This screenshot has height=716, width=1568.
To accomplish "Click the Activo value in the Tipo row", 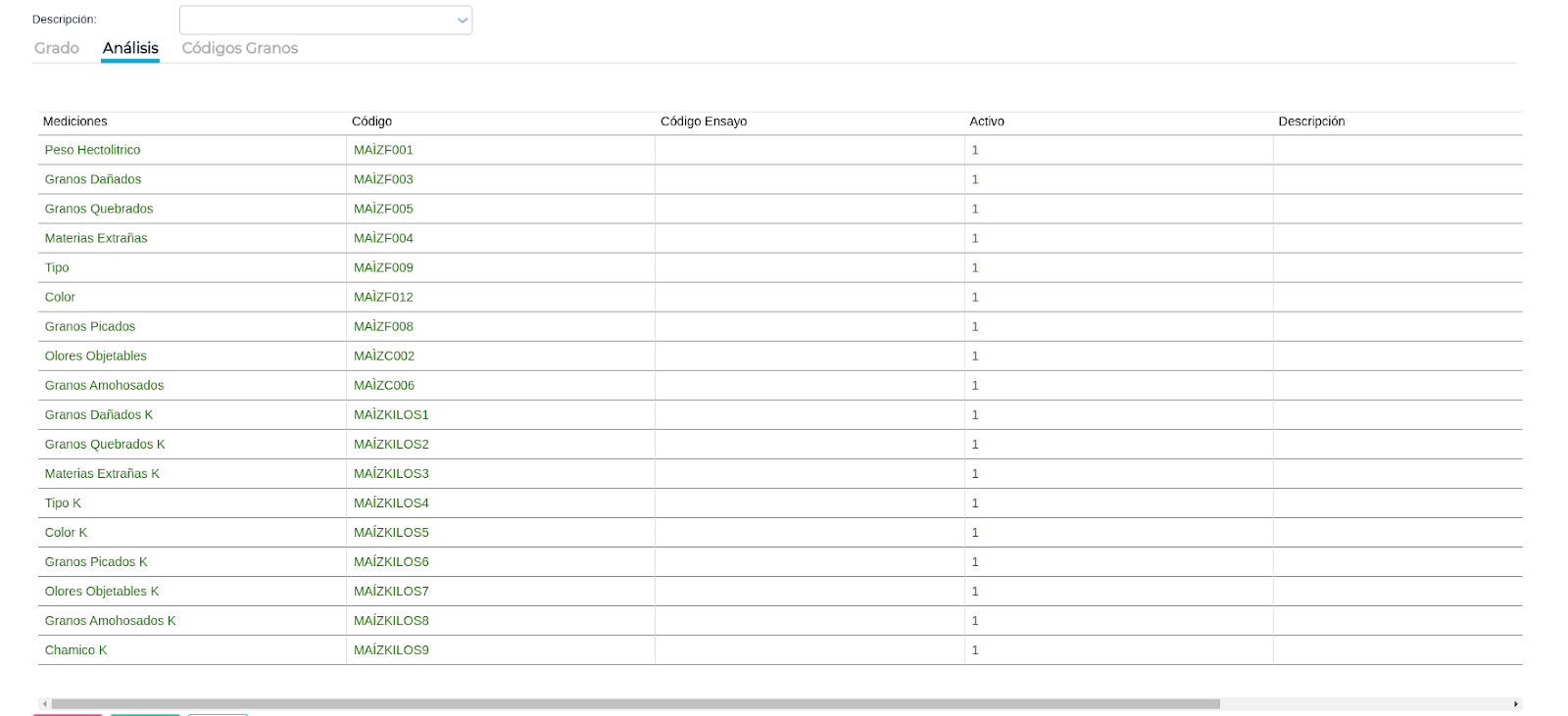I will pos(975,267).
